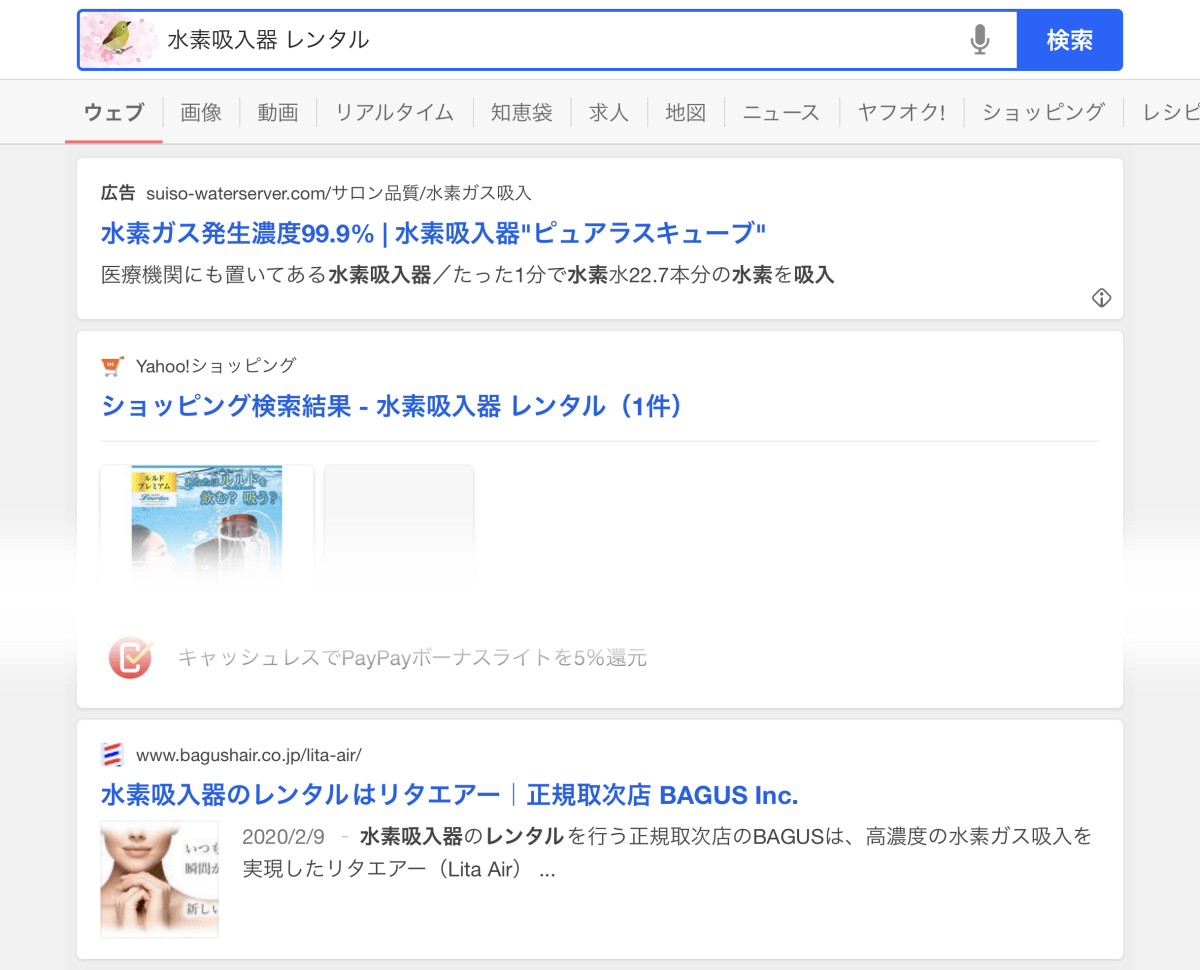
Task: Open the ニュース tab
Action: pyautogui.click(x=781, y=112)
